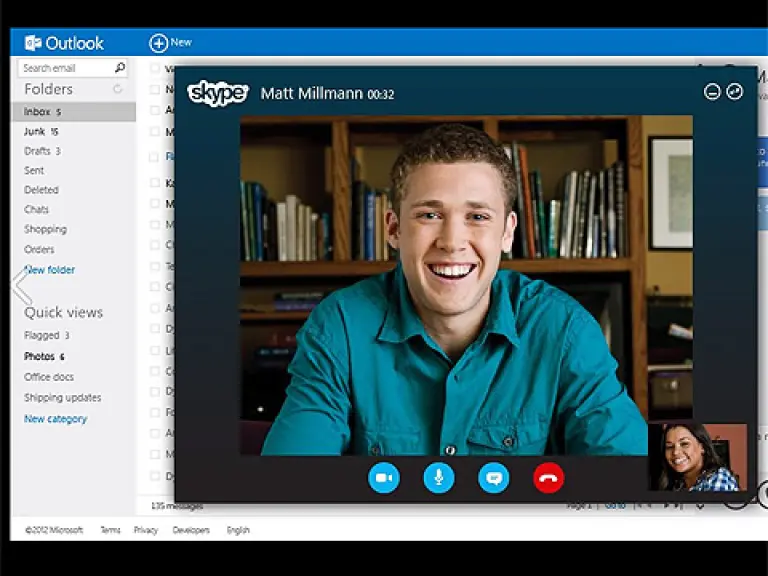Click into the Search email field

click(64, 68)
